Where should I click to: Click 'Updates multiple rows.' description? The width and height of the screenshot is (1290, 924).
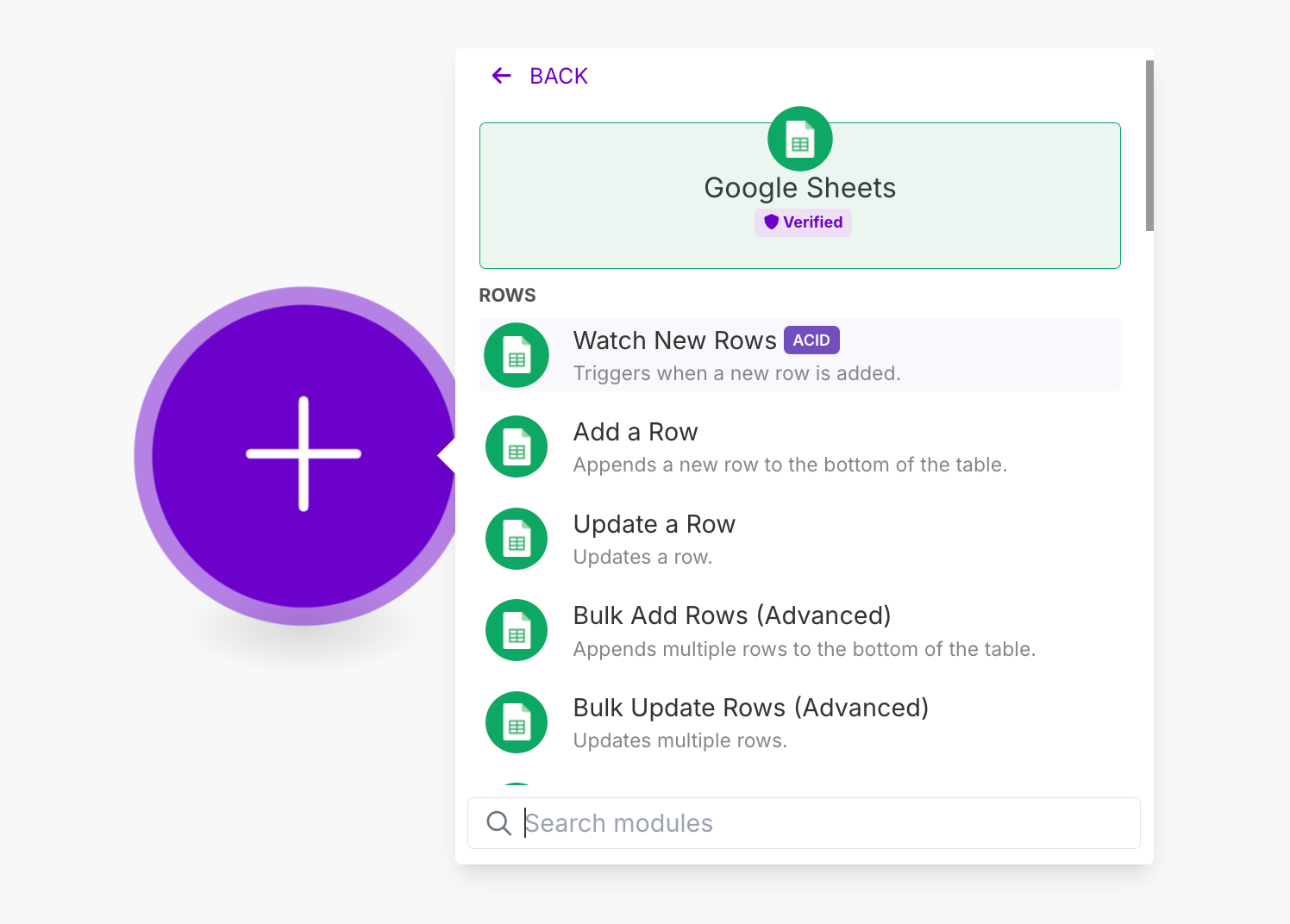point(680,740)
